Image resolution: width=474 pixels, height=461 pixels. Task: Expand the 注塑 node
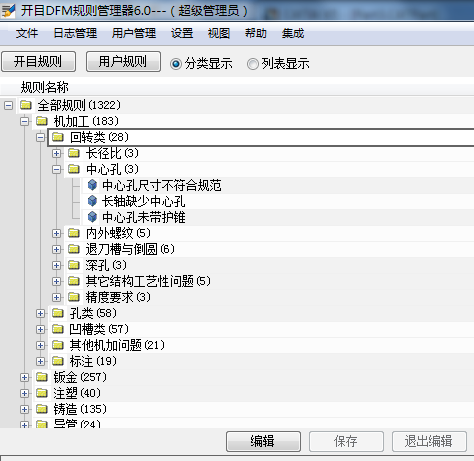24,394
